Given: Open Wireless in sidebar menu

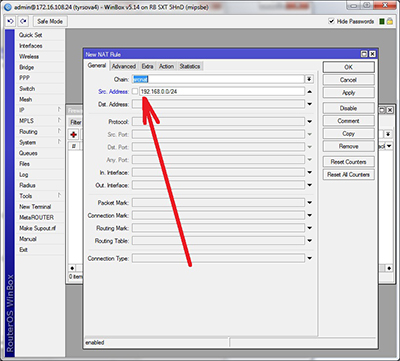Looking at the screenshot, I should coord(40,56).
